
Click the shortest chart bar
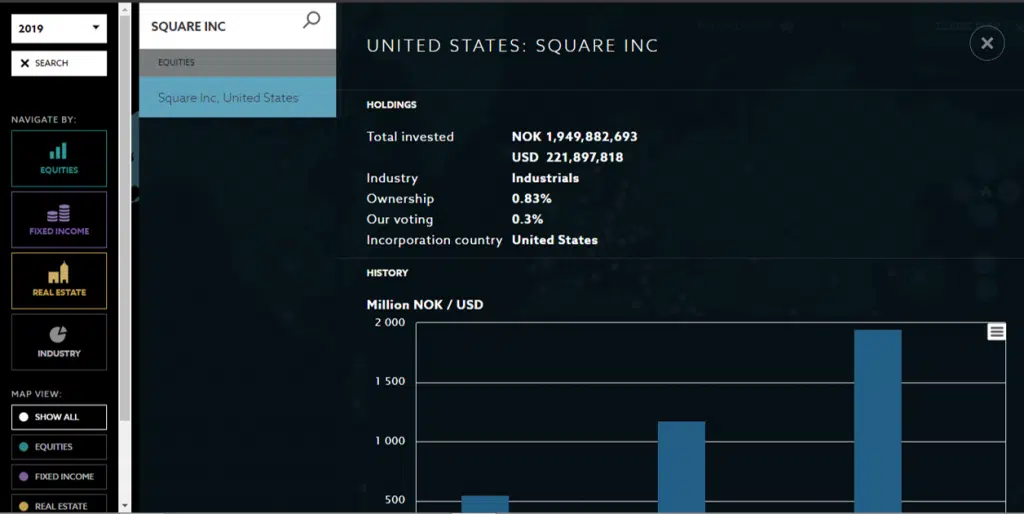[485, 504]
